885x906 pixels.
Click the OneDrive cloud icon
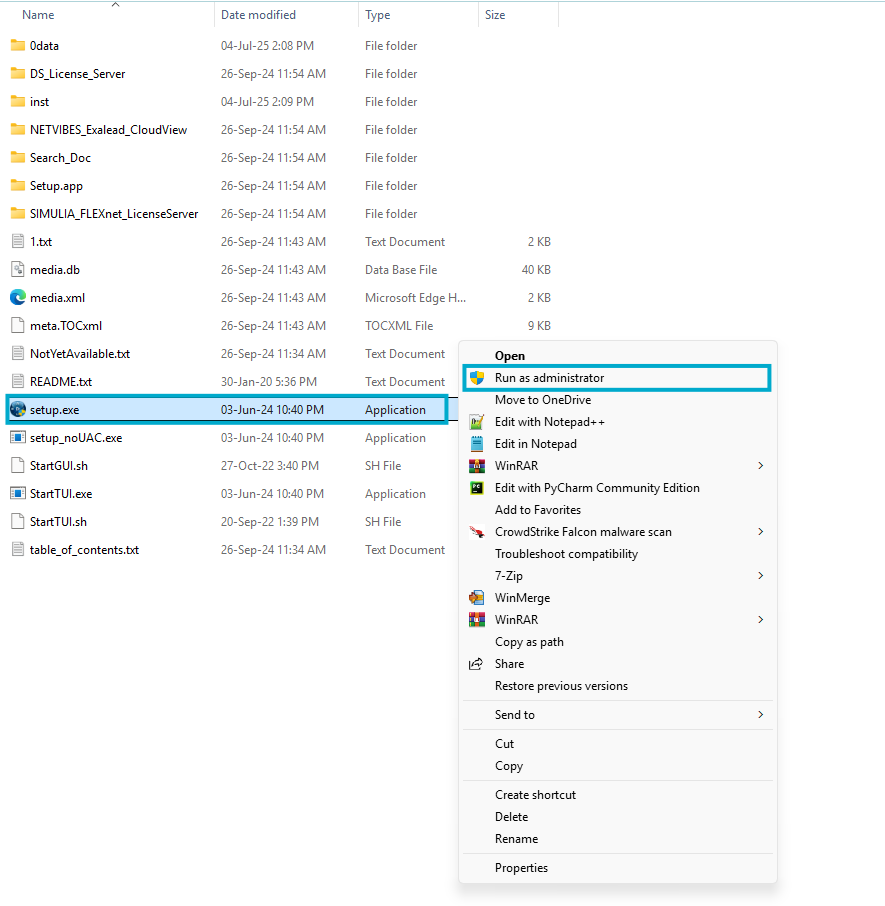(x=478, y=399)
